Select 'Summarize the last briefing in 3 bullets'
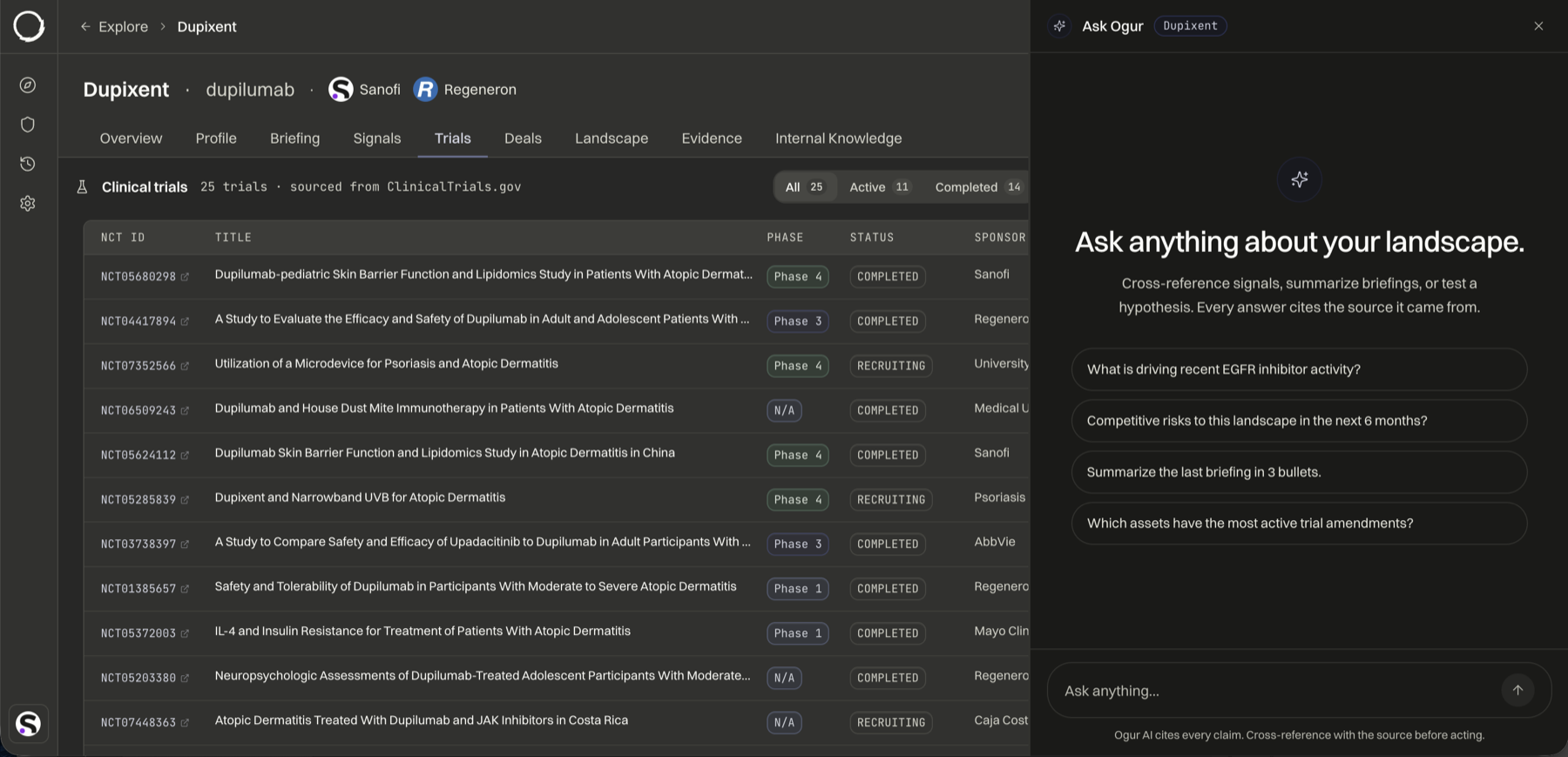 (1299, 472)
